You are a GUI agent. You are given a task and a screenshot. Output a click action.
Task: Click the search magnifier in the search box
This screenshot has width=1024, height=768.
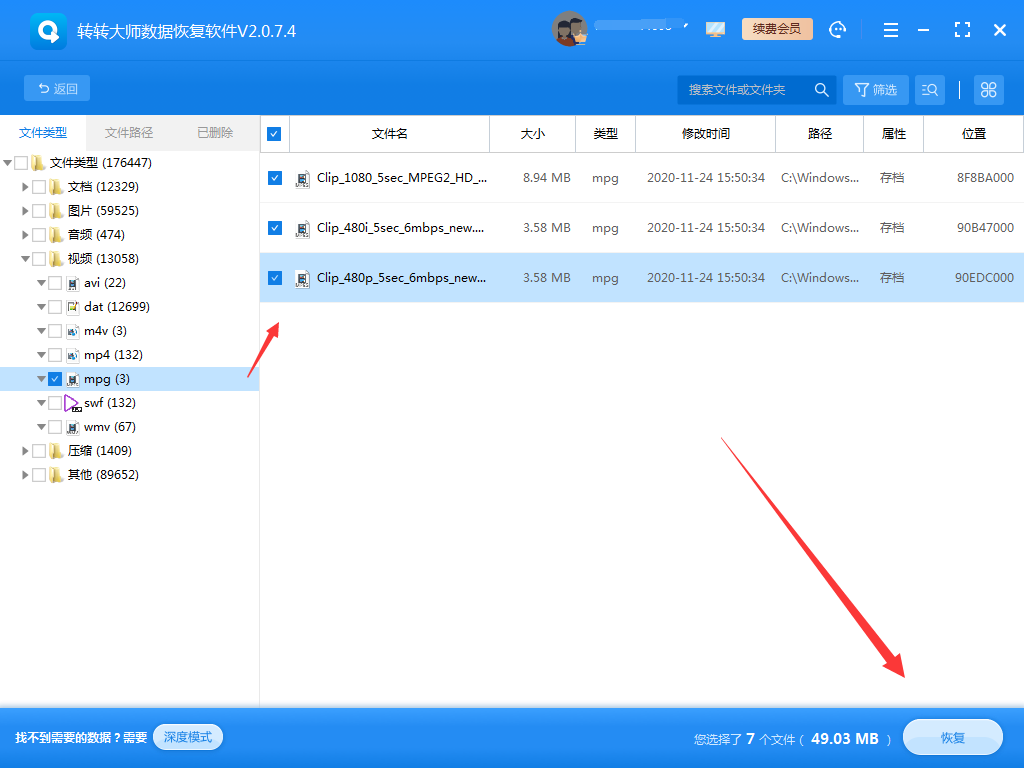[821, 89]
